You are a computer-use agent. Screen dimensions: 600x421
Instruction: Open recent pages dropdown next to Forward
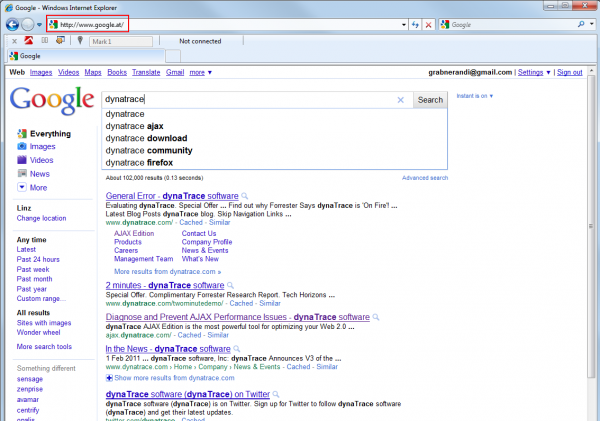tap(39, 25)
